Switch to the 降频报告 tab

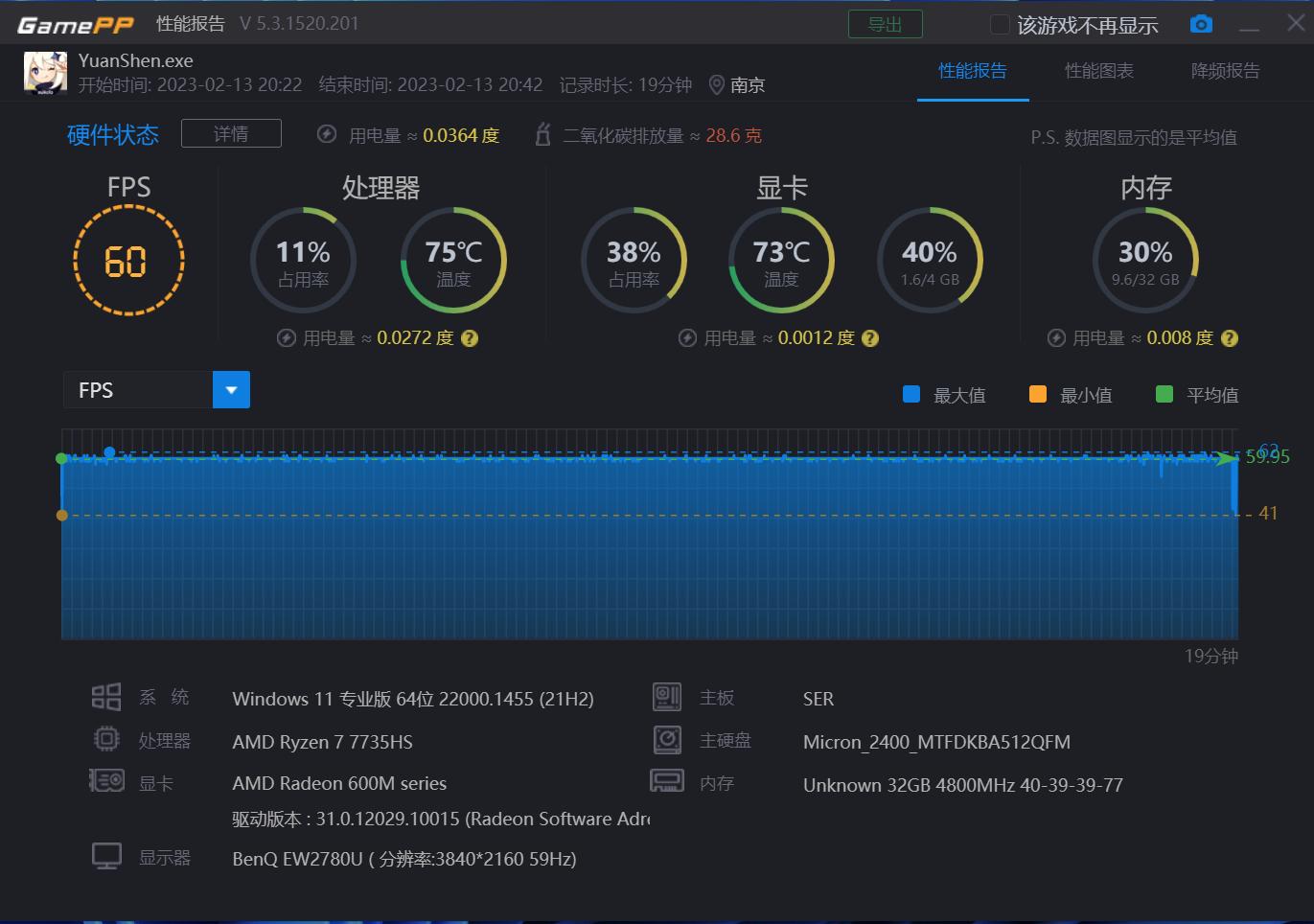click(1225, 70)
